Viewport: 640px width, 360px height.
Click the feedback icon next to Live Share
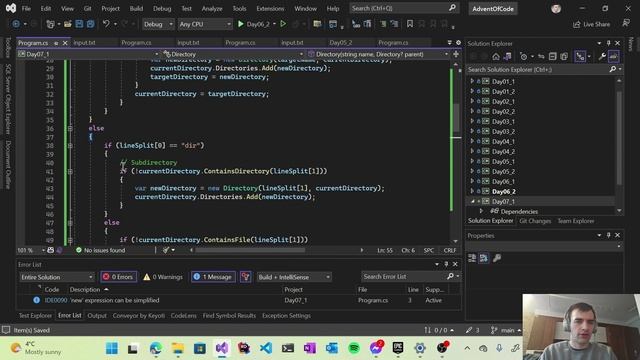tap(626, 24)
